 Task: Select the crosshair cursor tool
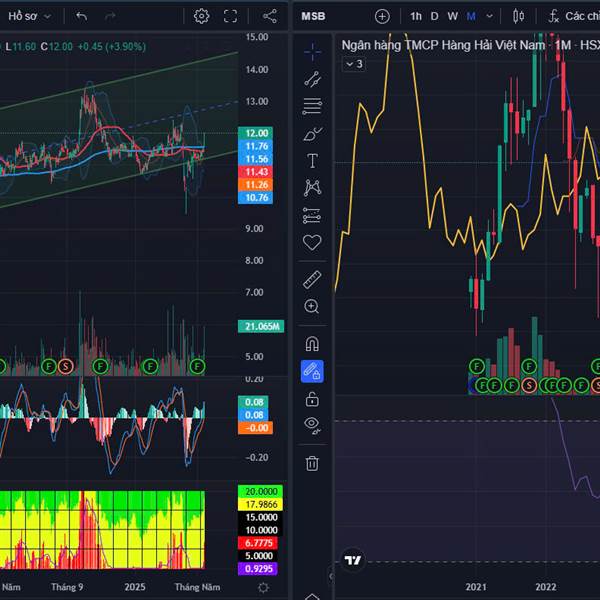[312, 52]
